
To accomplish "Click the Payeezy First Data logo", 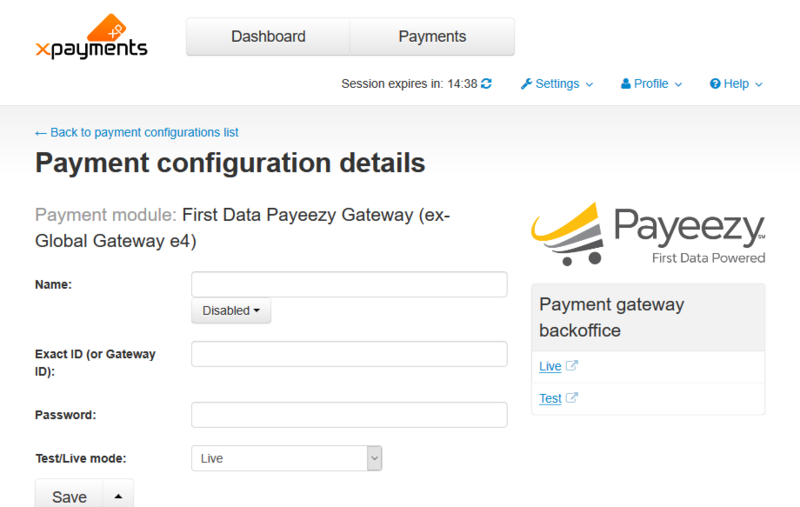I will (x=648, y=234).
